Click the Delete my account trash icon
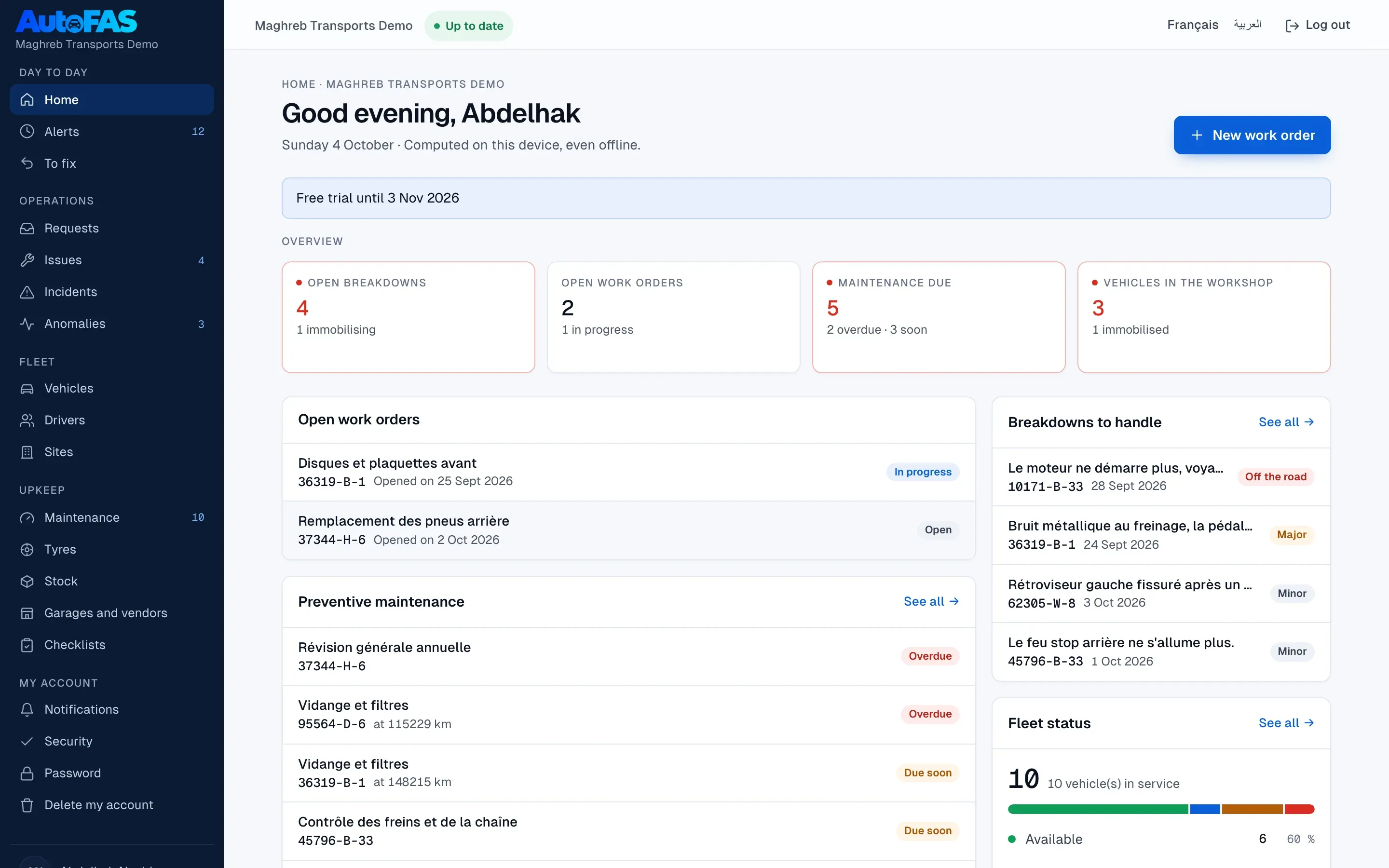This screenshot has height=868, width=1389. [x=27, y=805]
